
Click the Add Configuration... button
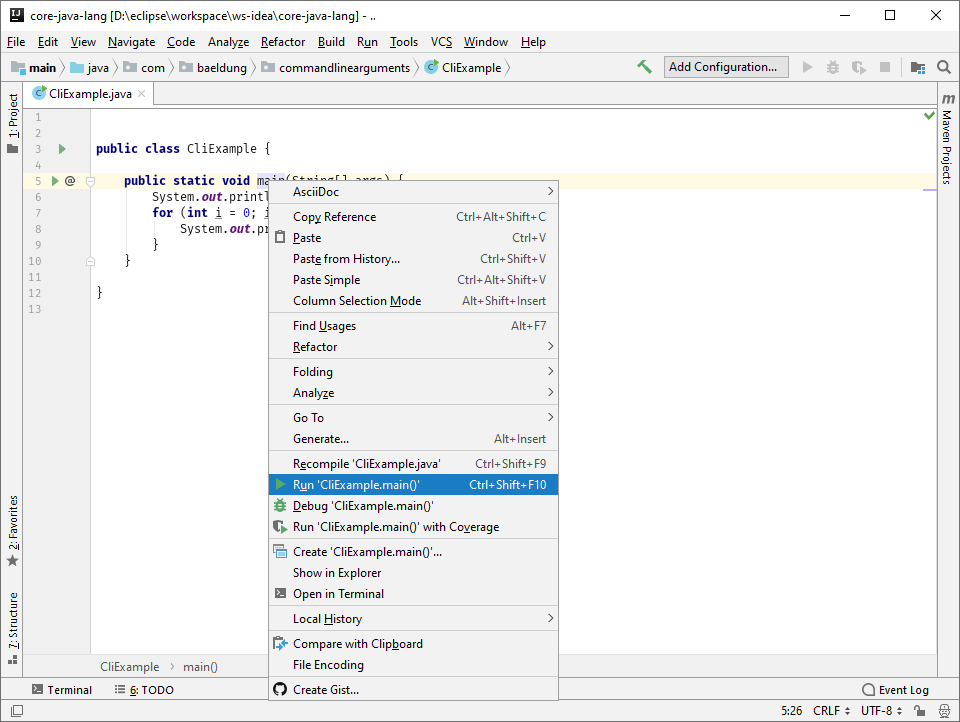(726, 67)
